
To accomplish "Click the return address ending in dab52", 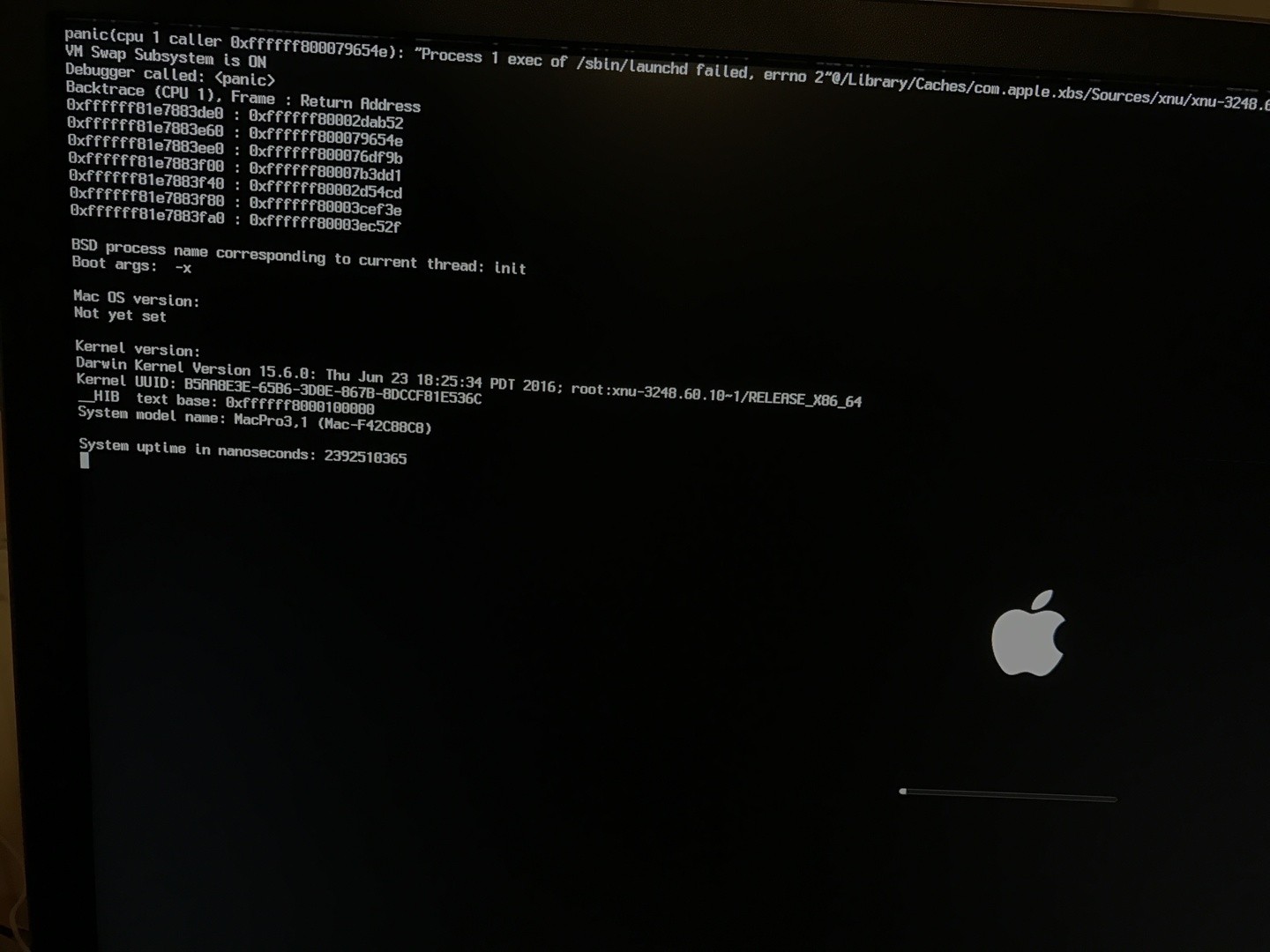I will pyautogui.click(x=325, y=119).
